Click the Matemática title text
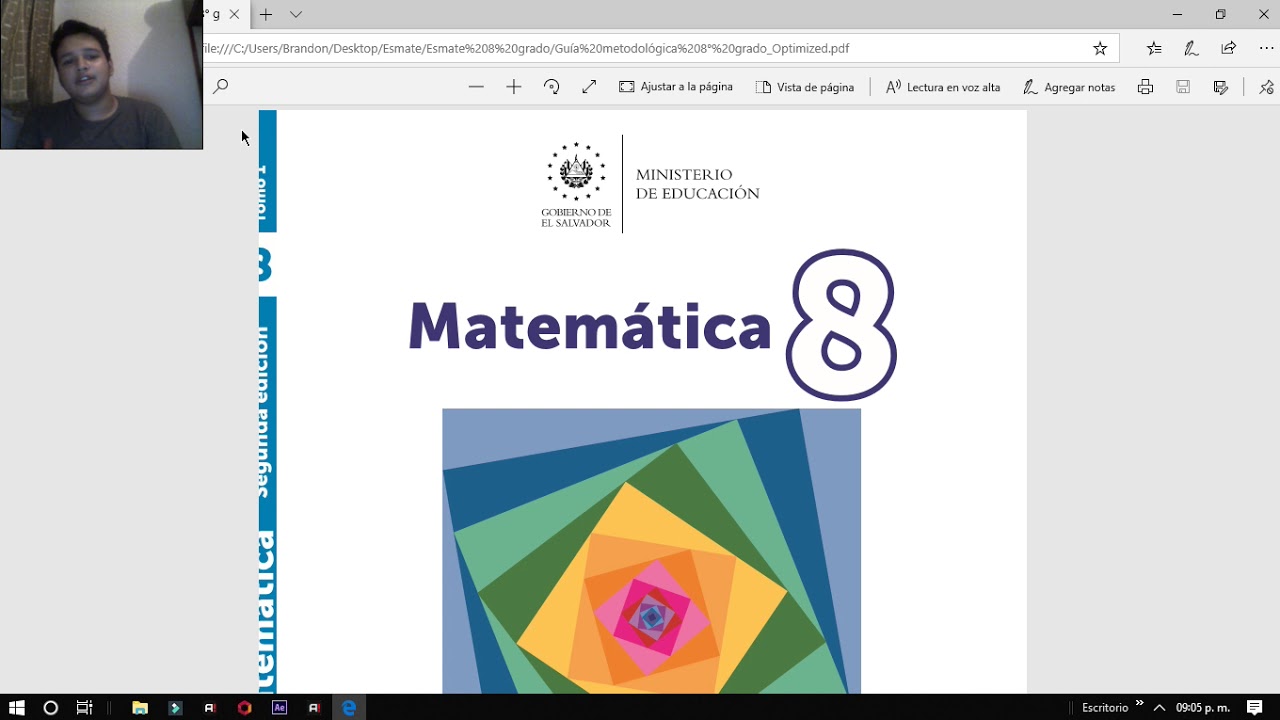Image resolution: width=1280 pixels, height=720 pixels. 590,325
